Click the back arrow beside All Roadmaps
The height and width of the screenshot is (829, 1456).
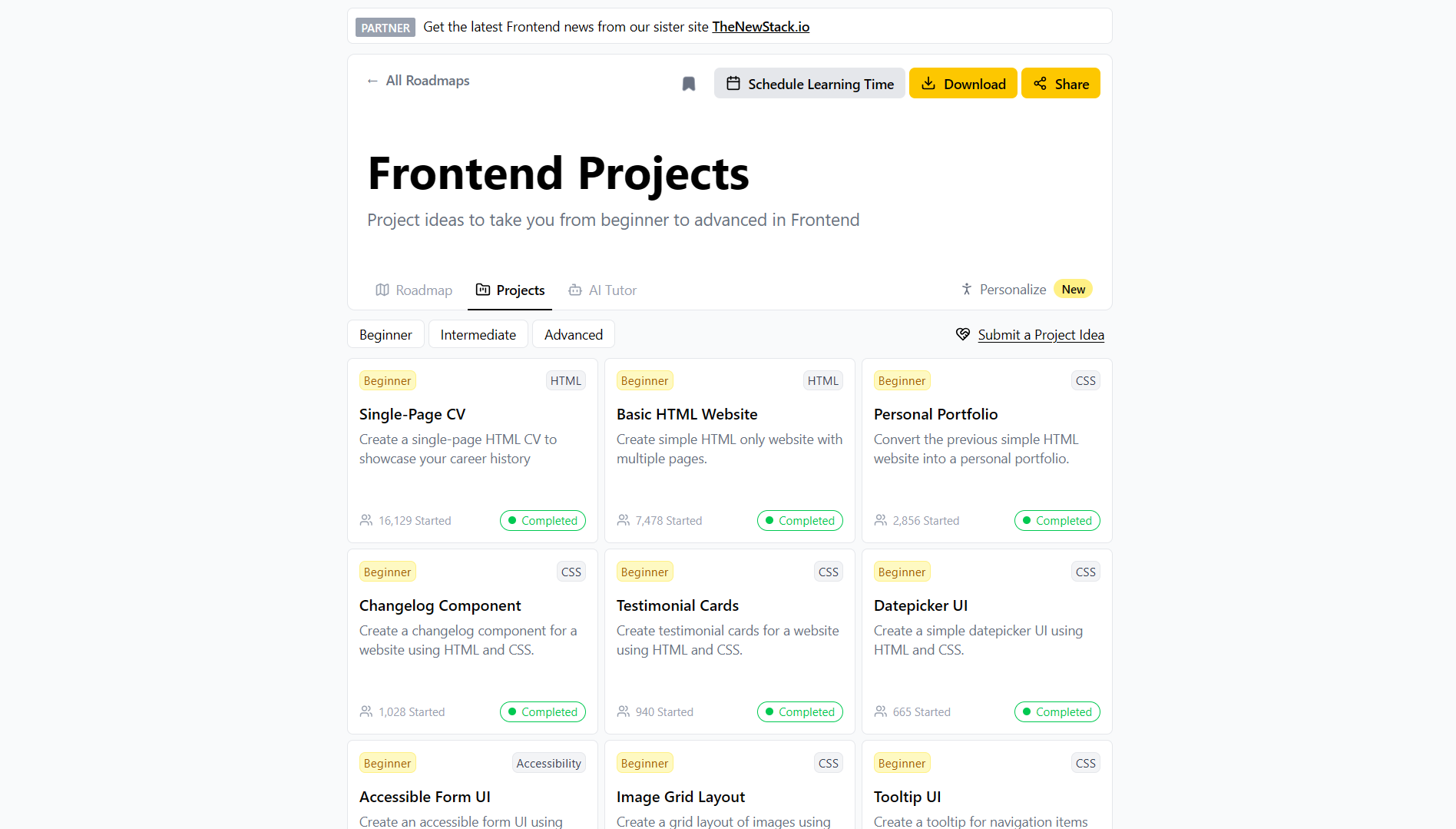tap(372, 81)
